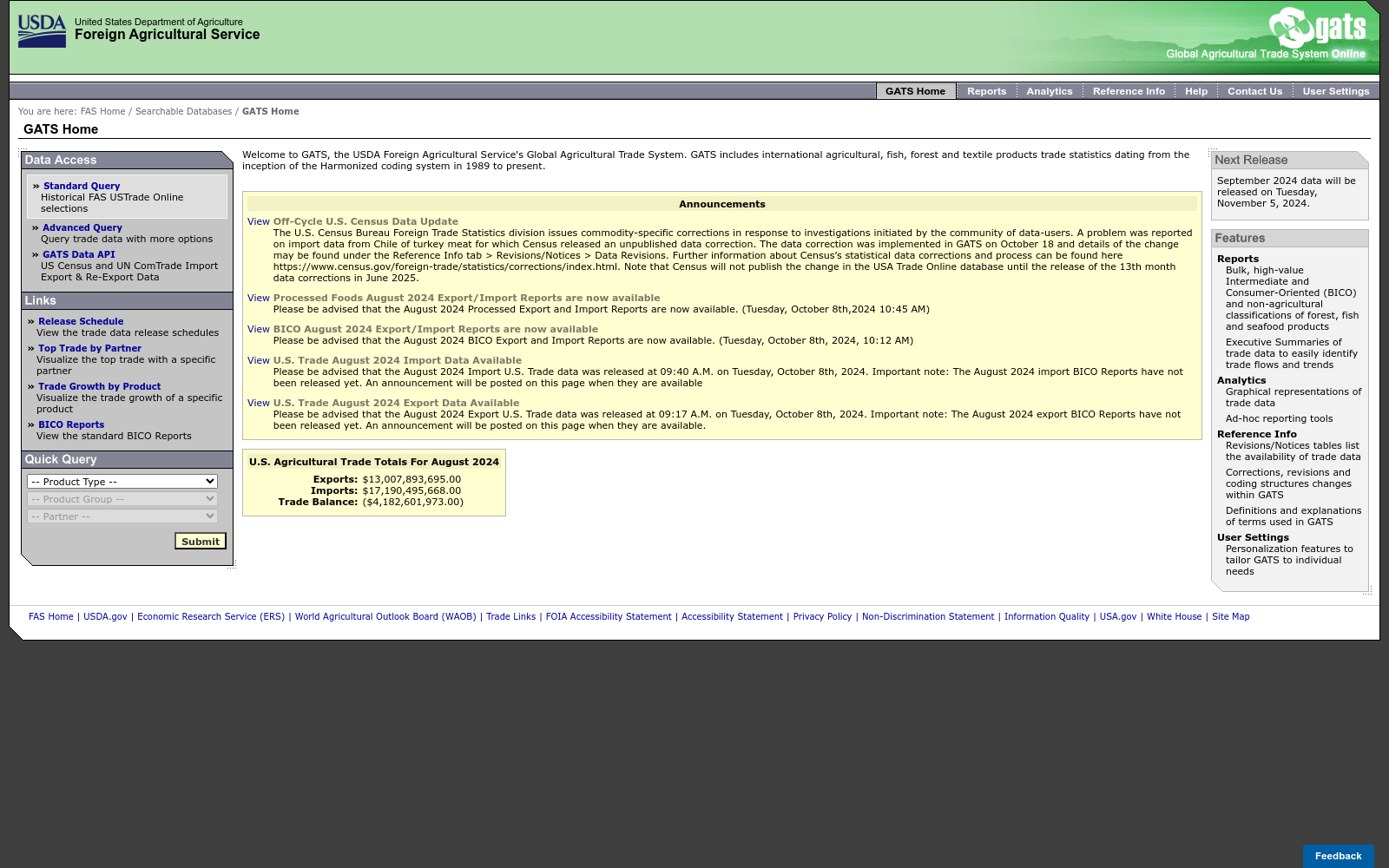Viewport: 1389px width, 868px height.
Task: View the Off-Cycle U.S. Census Data Update announcement
Action: [259, 222]
